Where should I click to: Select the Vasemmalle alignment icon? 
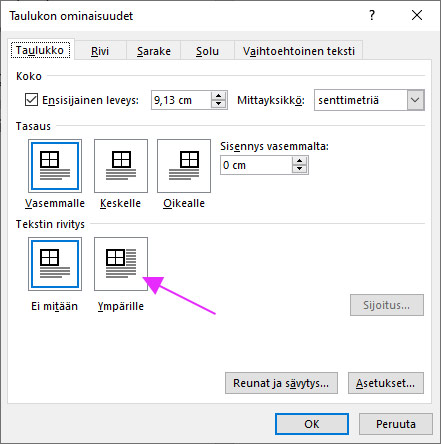55,166
